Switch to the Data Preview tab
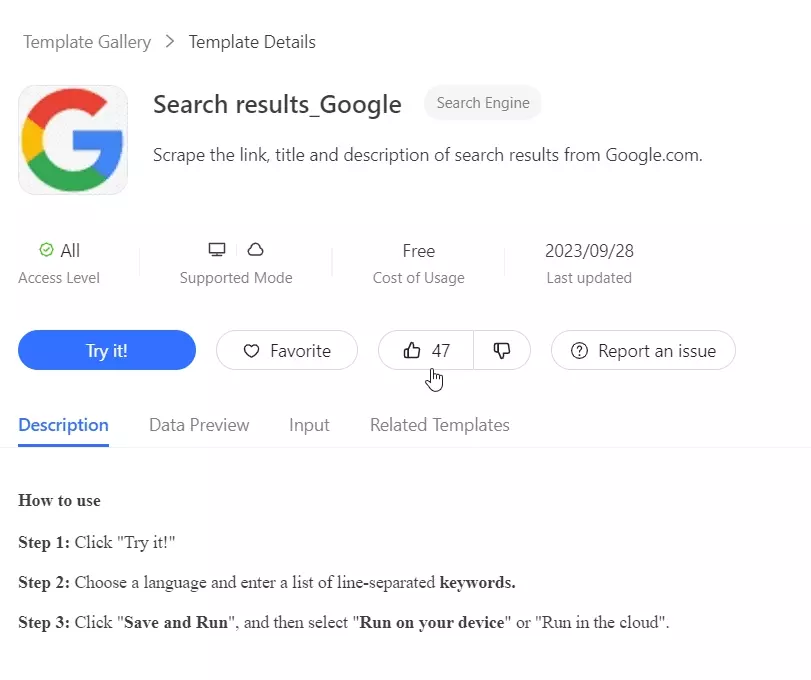Viewport: 811px width, 680px height. [198, 425]
